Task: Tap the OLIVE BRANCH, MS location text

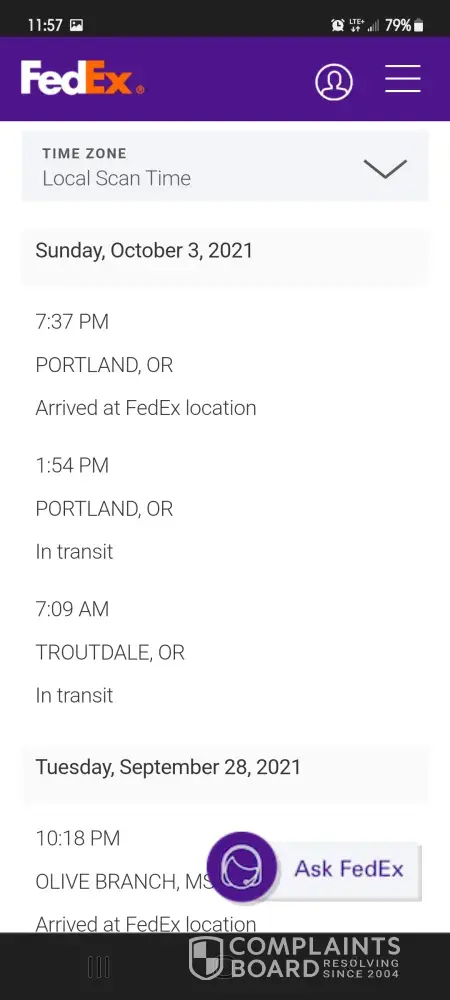Action: (x=124, y=882)
